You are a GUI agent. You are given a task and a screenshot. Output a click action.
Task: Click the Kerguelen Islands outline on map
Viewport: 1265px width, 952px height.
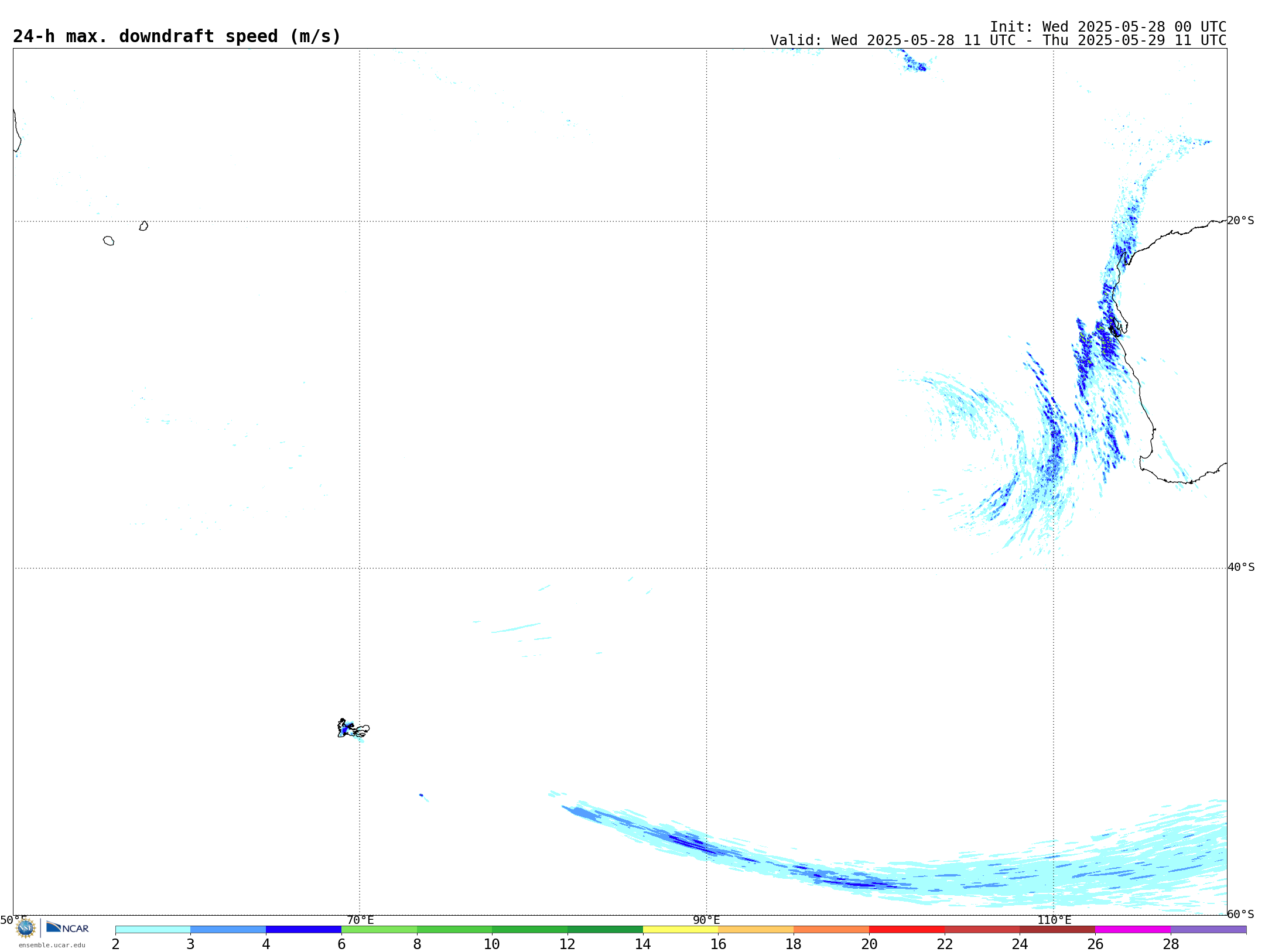pos(353,728)
